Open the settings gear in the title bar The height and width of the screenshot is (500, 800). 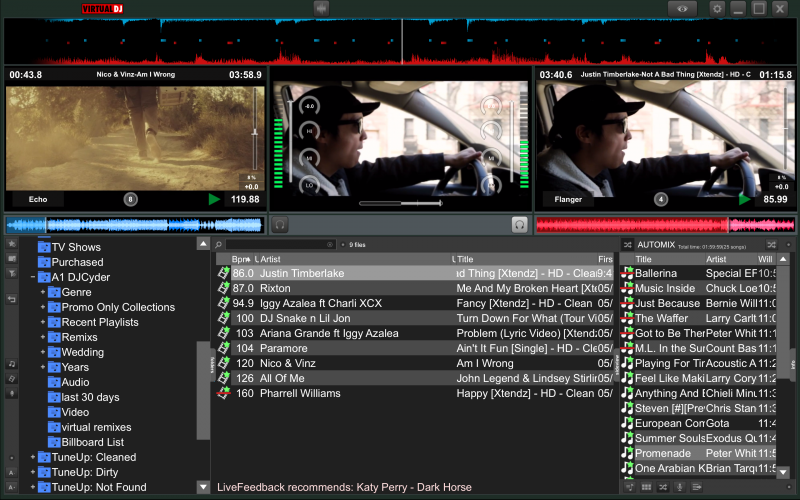pos(717,9)
